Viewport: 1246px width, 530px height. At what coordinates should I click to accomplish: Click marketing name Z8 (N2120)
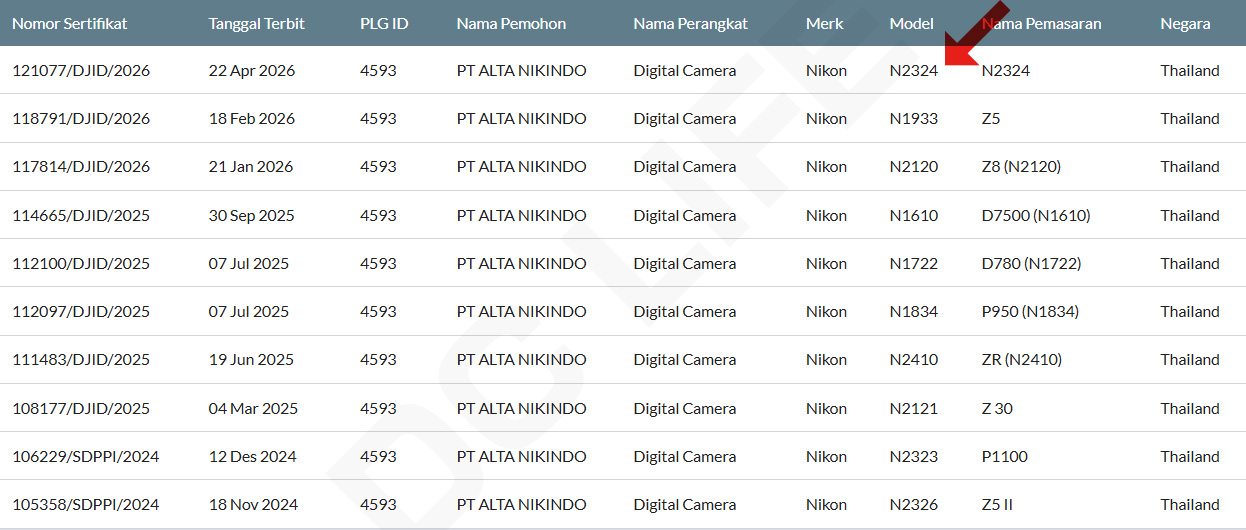[1021, 167]
